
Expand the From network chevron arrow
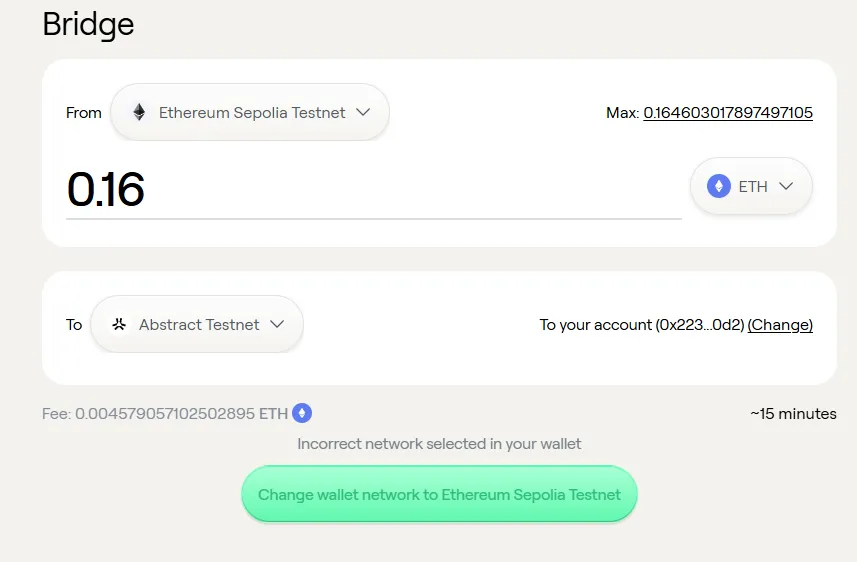(x=363, y=113)
